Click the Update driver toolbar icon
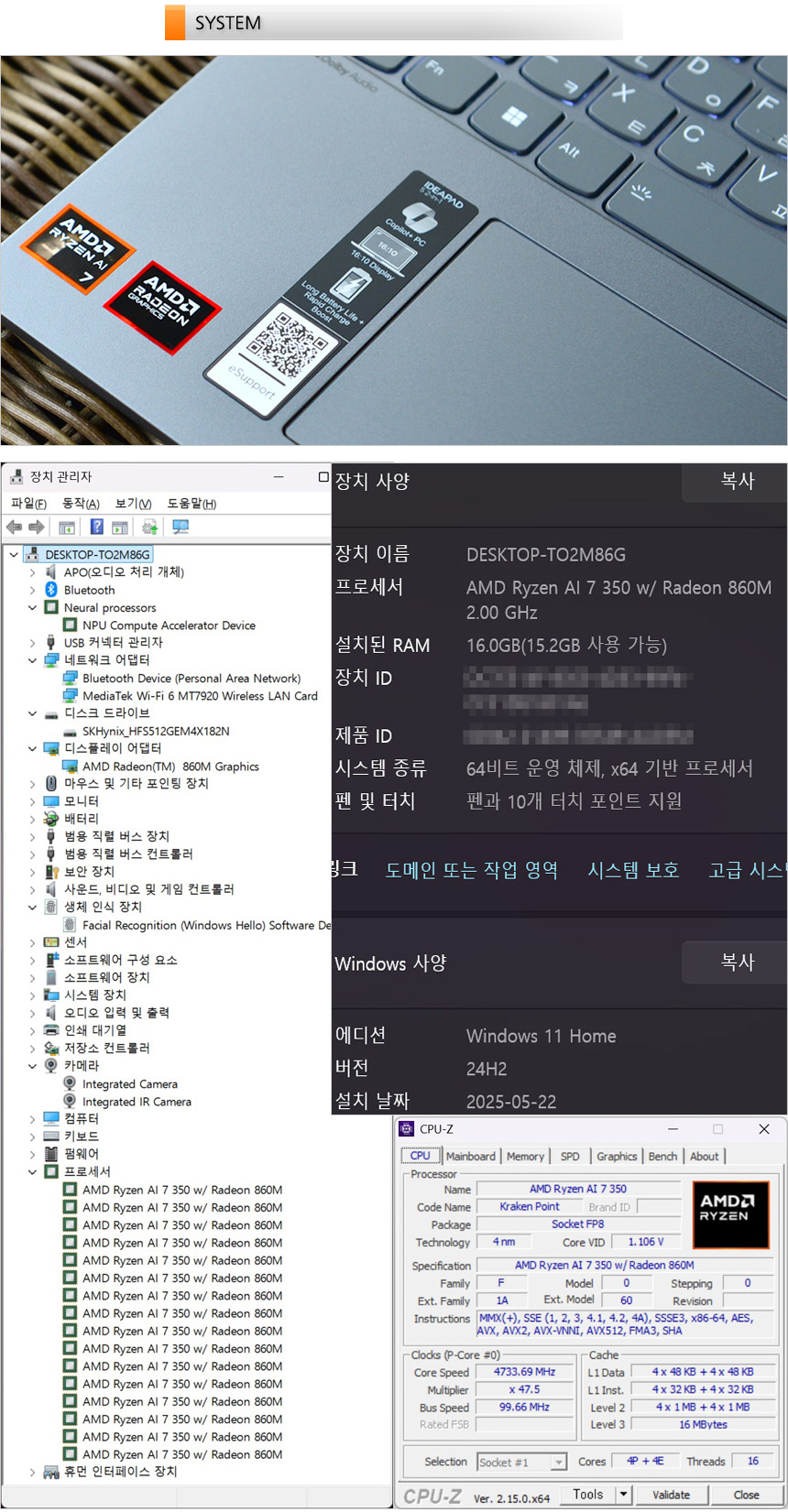 [x=149, y=527]
